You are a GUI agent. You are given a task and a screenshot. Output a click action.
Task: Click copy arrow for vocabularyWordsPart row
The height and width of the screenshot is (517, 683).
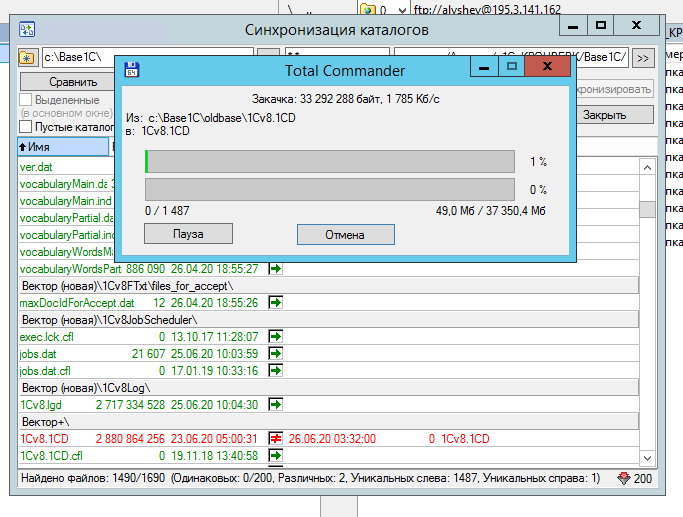[x=275, y=269]
